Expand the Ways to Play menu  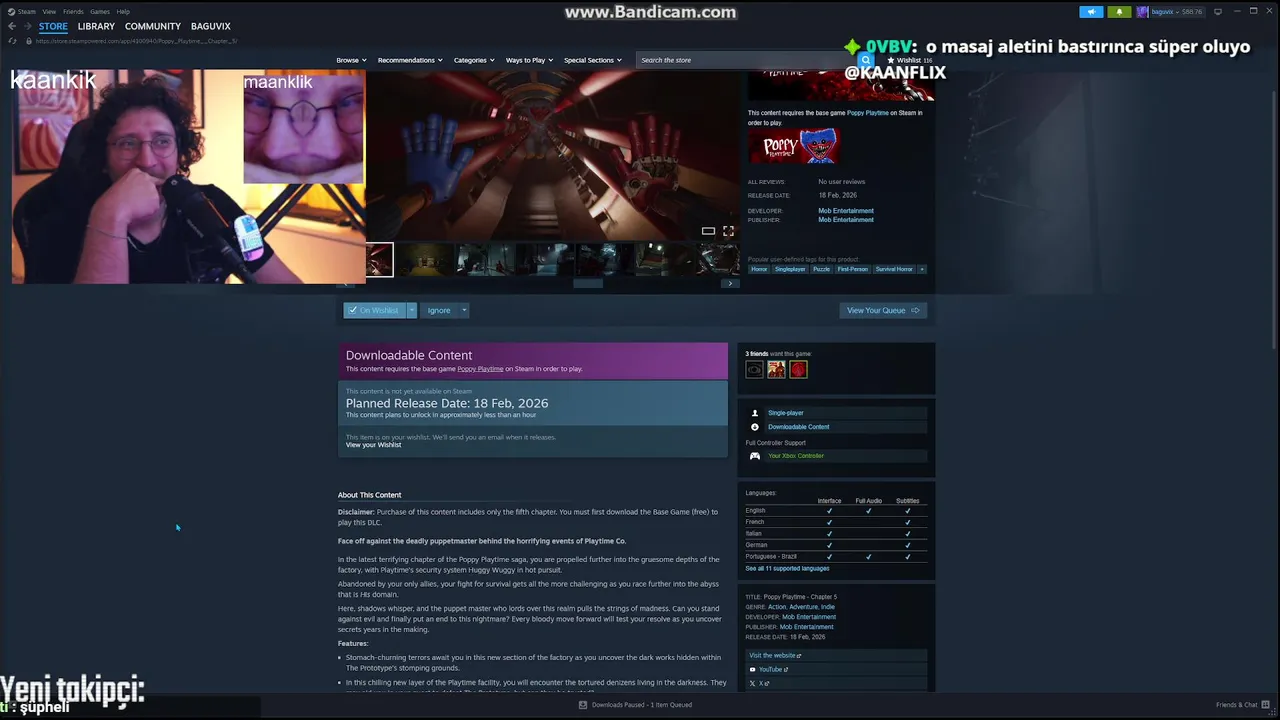pyautogui.click(x=529, y=60)
